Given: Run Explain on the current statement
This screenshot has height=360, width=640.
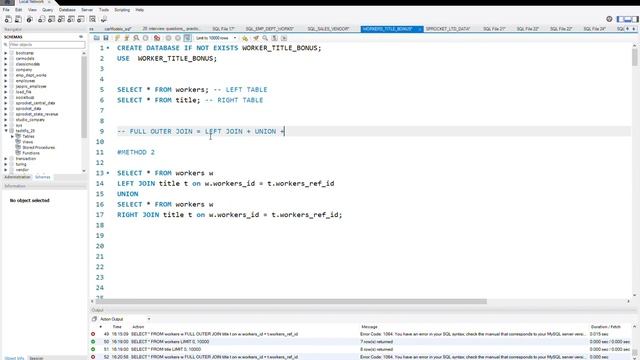Looking at the screenshot, I should (x=136, y=38).
